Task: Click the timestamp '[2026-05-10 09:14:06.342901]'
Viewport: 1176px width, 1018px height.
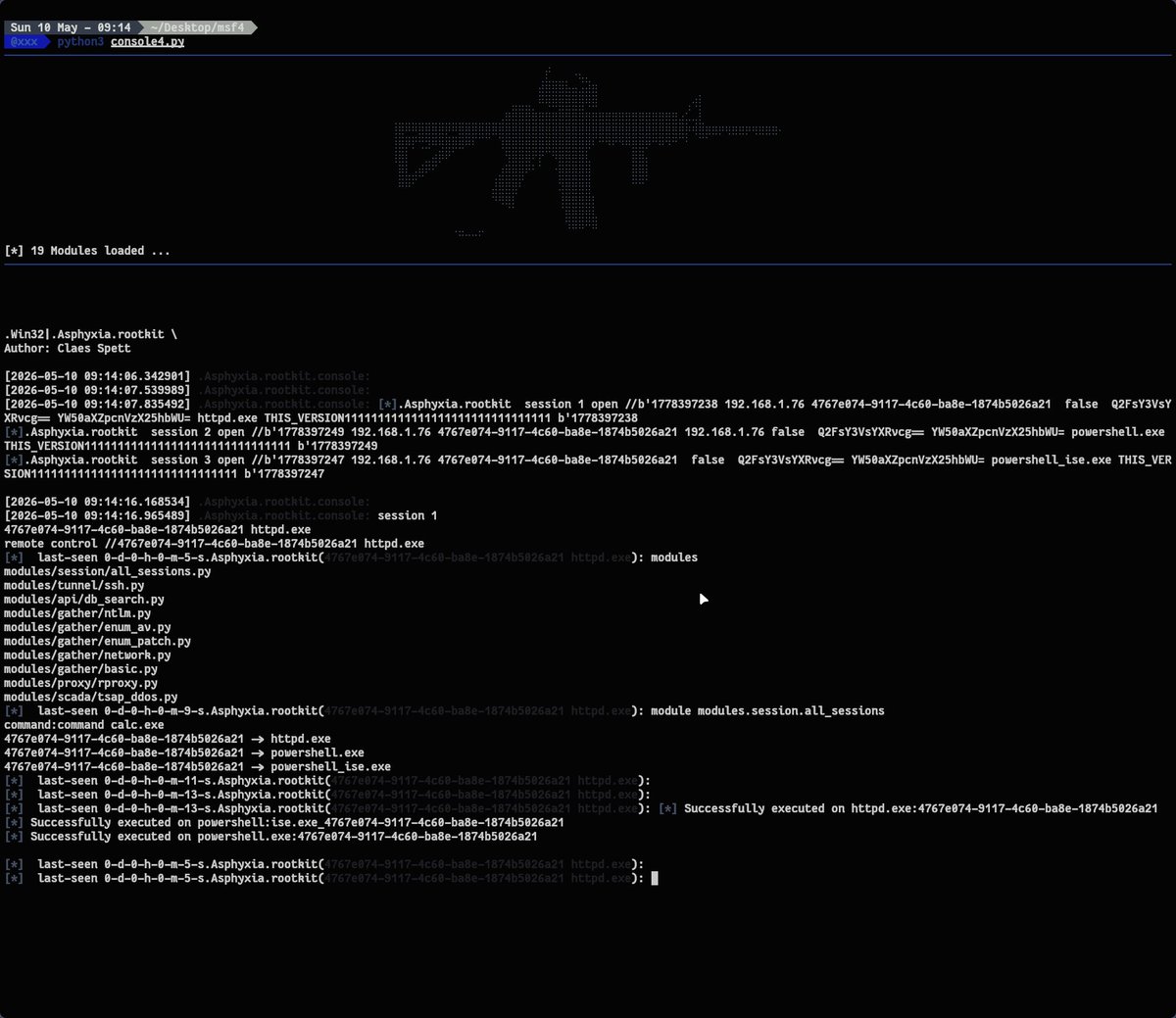Action: 97,376
